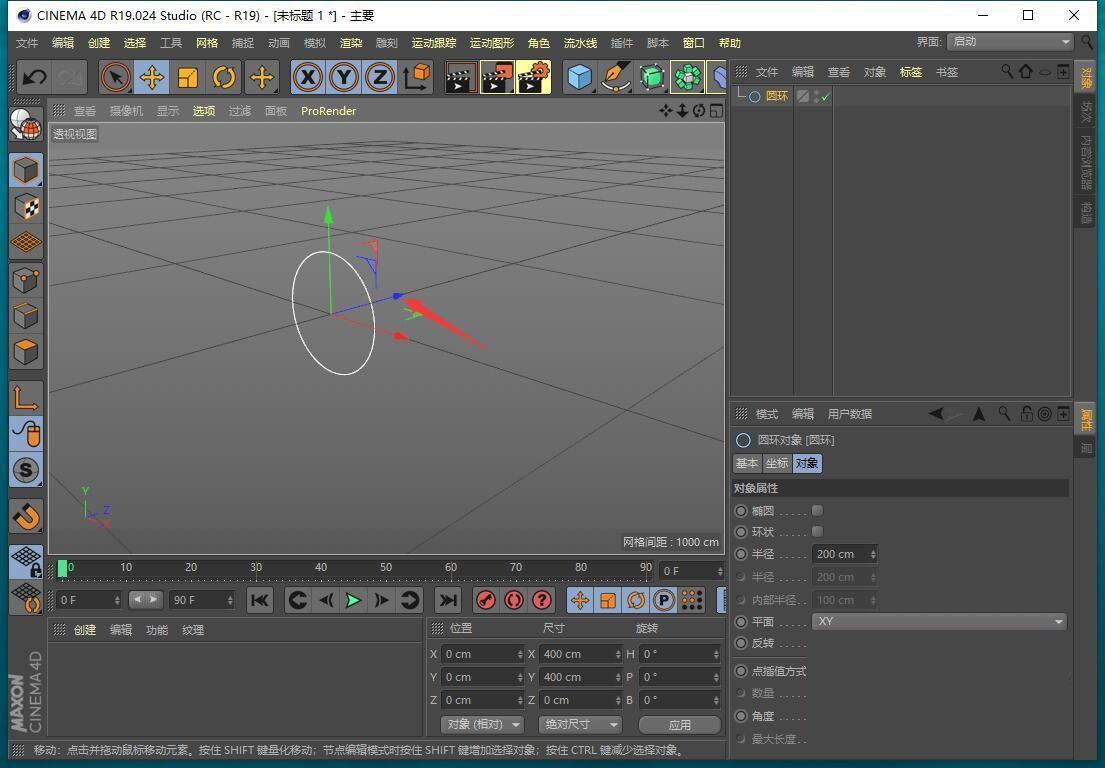Open the 创建 menu in menu bar
The width and height of the screenshot is (1105, 768).
point(99,43)
